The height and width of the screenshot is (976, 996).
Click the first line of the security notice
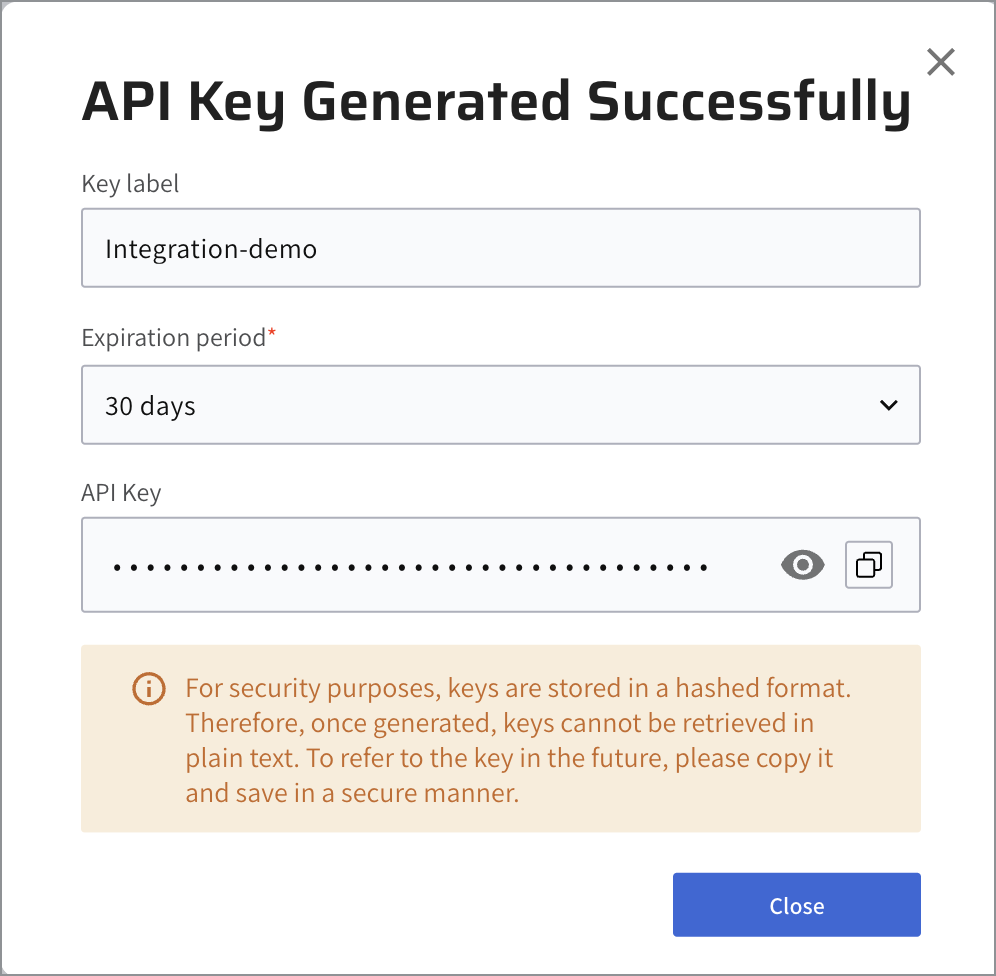click(x=518, y=688)
